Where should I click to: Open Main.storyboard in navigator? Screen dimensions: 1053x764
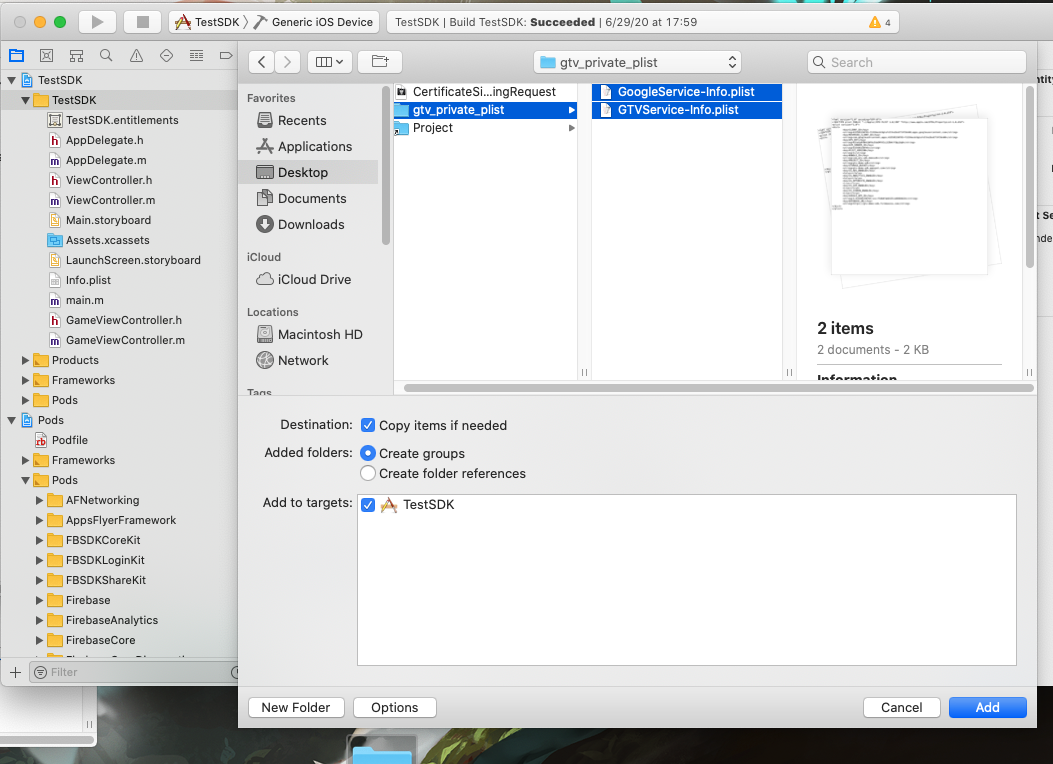107,220
